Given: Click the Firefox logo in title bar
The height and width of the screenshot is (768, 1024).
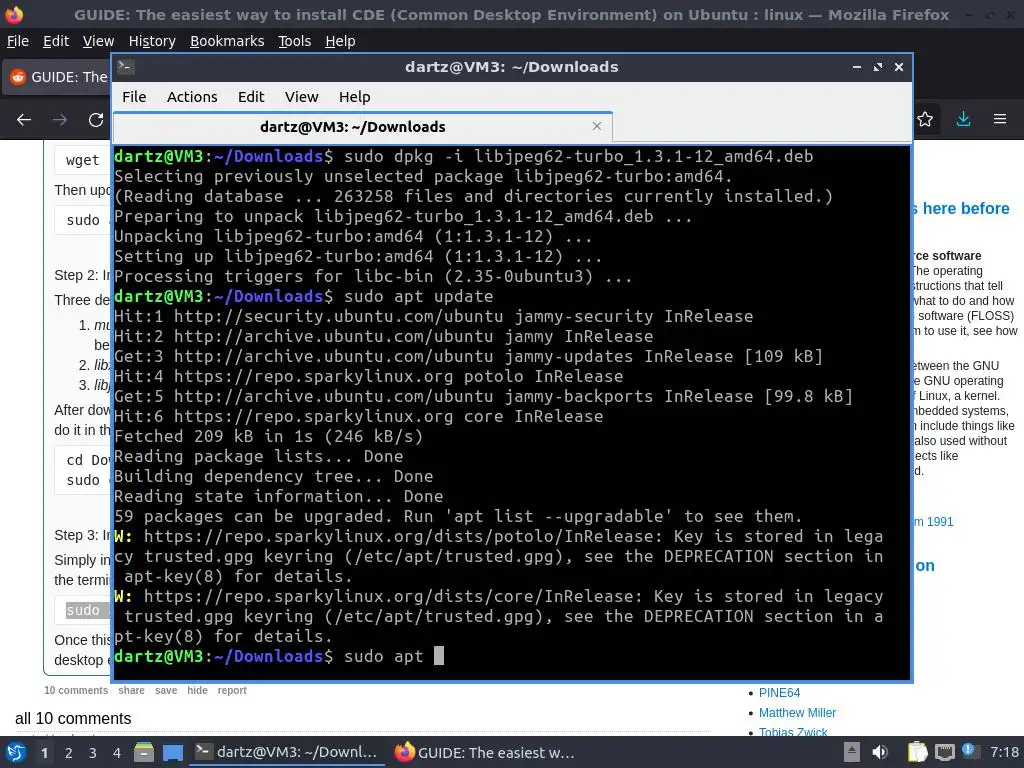Looking at the screenshot, I should [x=14, y=14].
